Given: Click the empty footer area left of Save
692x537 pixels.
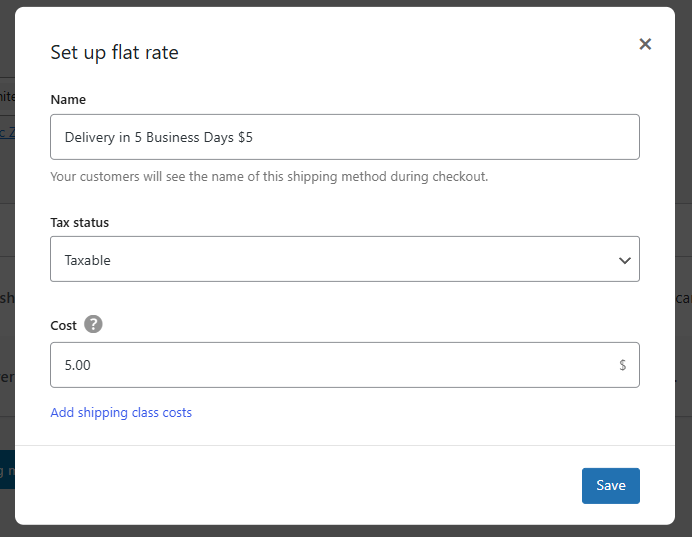Looking at the screenshot, I should point(300,485).
